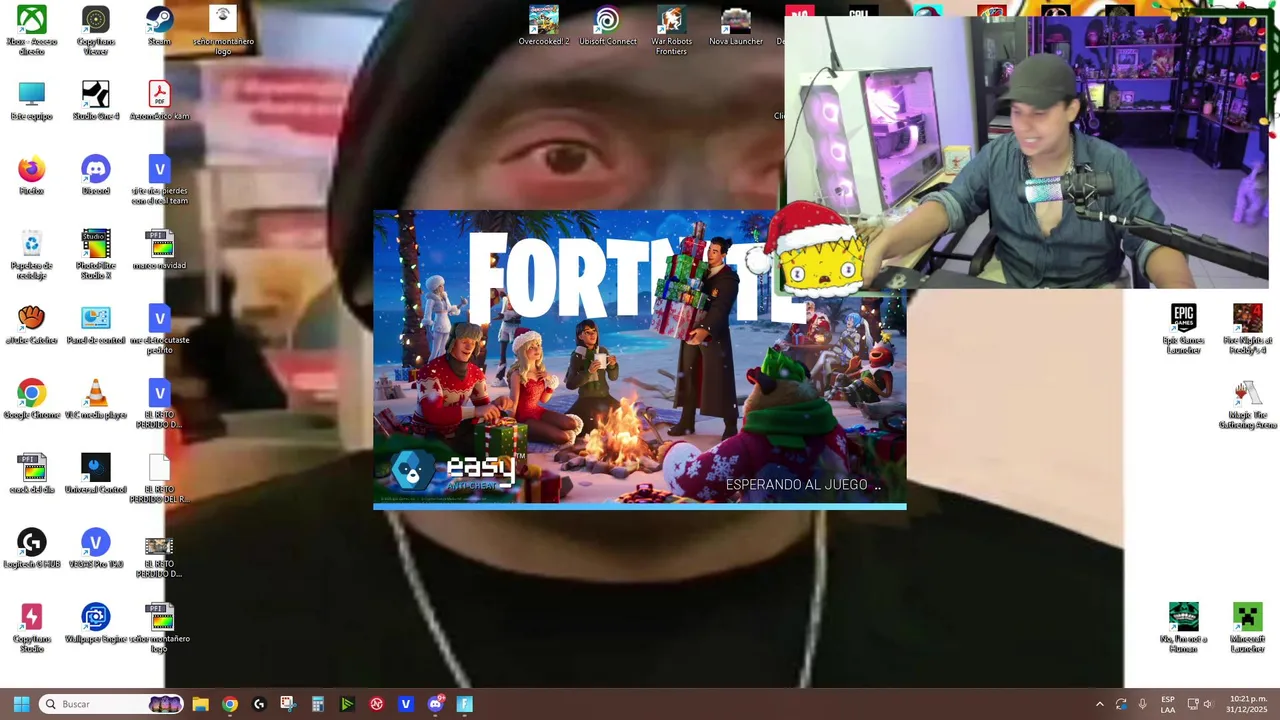1280x720 pixels.
Task: Launch Studio One 4 desktop shortcut
Action: pos(96,101)
